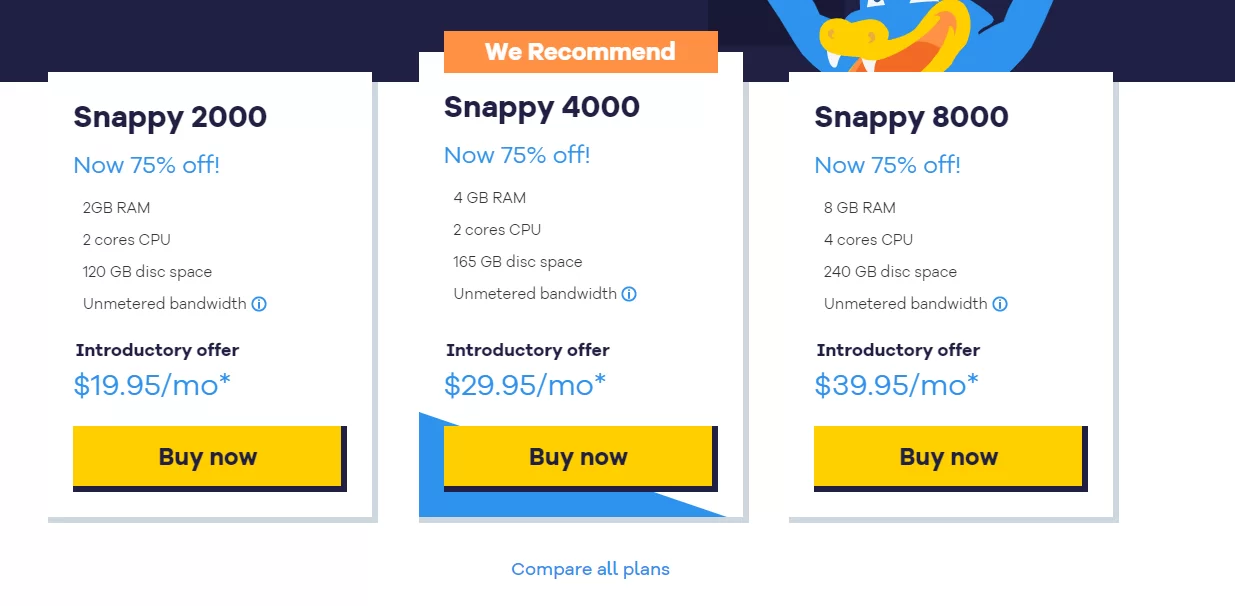Click the We Recommend badge

(x=580, y=52)
